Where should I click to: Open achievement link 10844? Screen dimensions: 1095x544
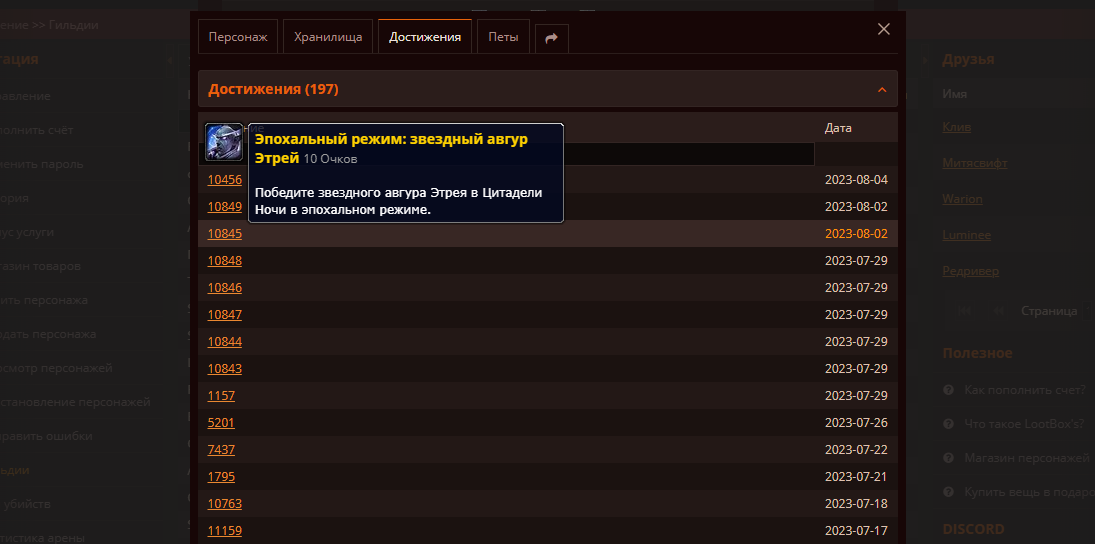click(224, 342)
